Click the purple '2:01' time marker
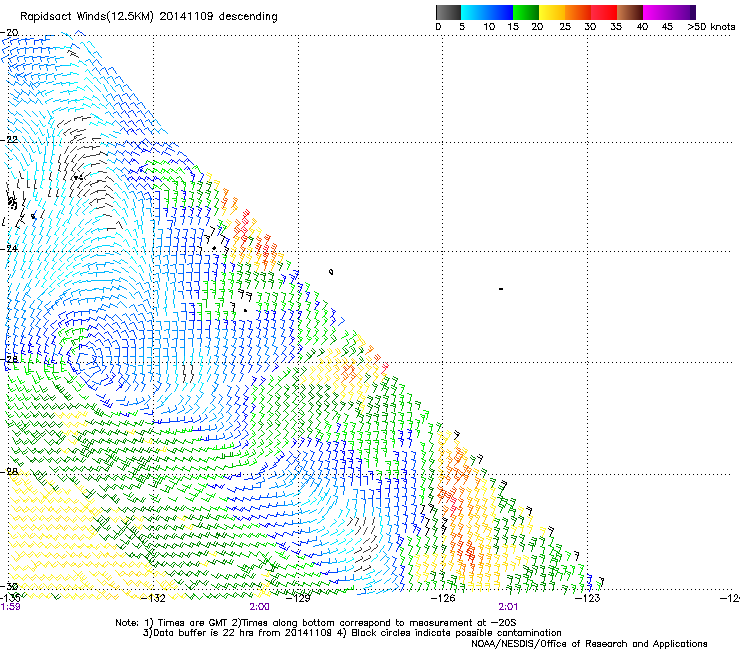This screenshot has width=740, height=650. point(508,607)
